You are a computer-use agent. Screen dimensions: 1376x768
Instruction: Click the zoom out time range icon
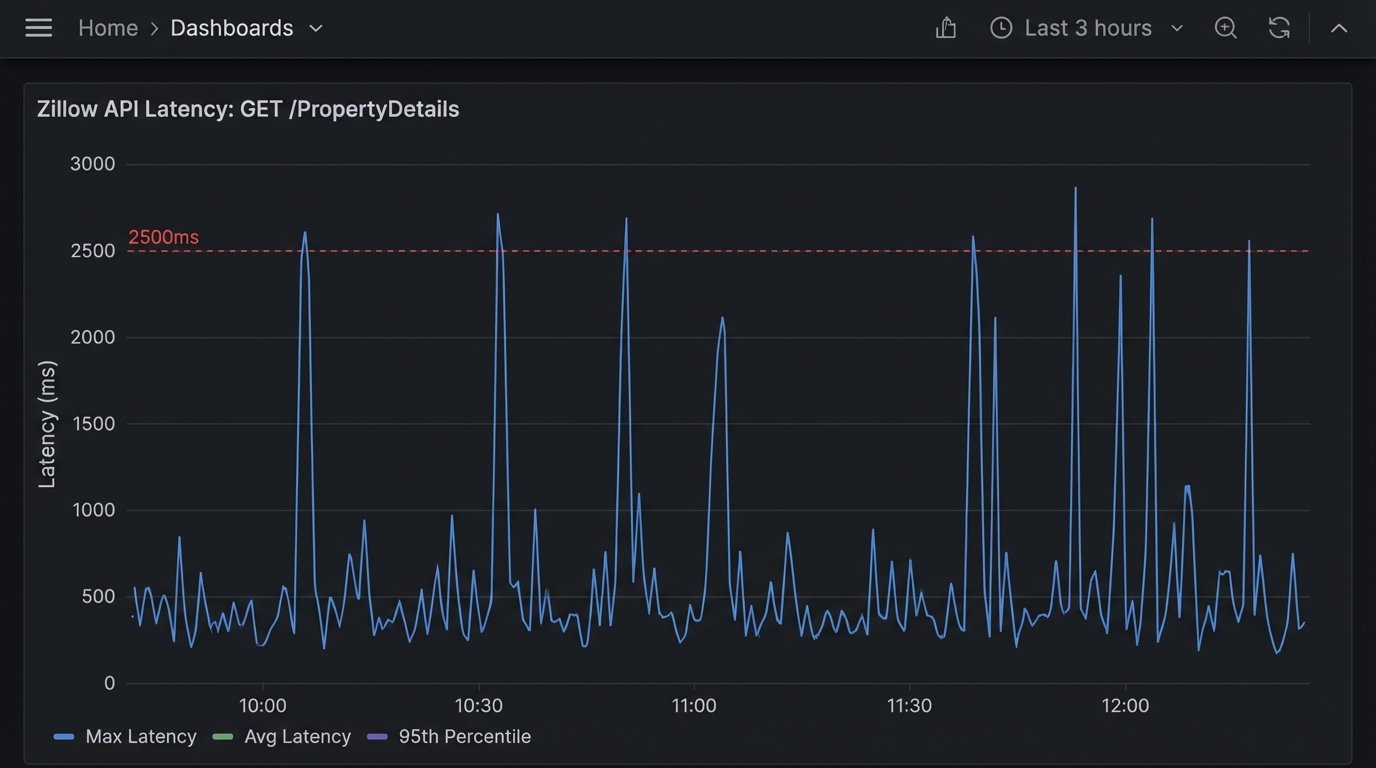coord(1226,28)
